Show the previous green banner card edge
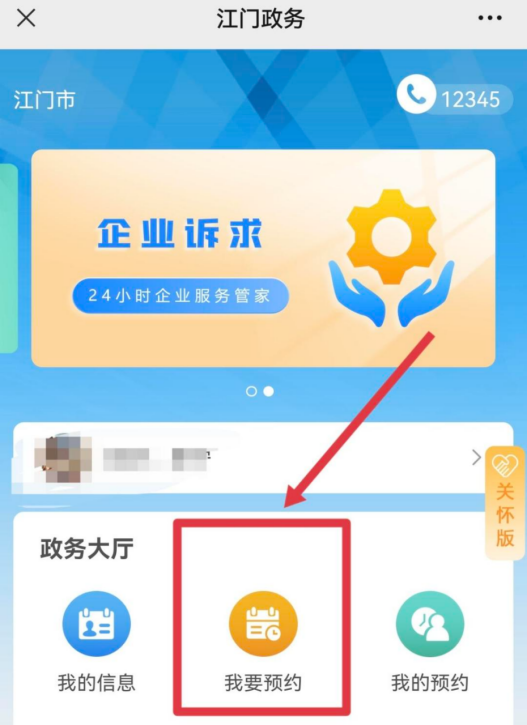The image size is (527, 725). coord(9,258)
